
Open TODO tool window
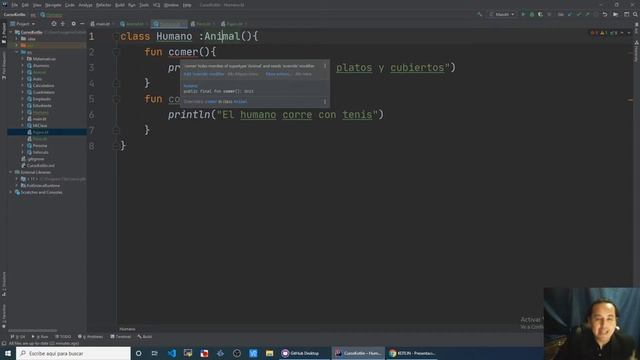63,336
